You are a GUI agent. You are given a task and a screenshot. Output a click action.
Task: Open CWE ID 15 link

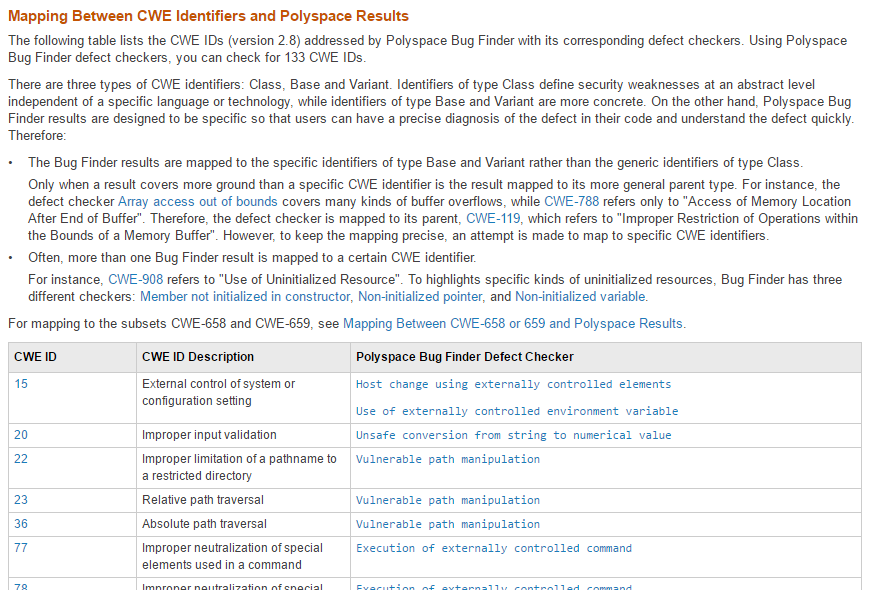coord(21,384)
